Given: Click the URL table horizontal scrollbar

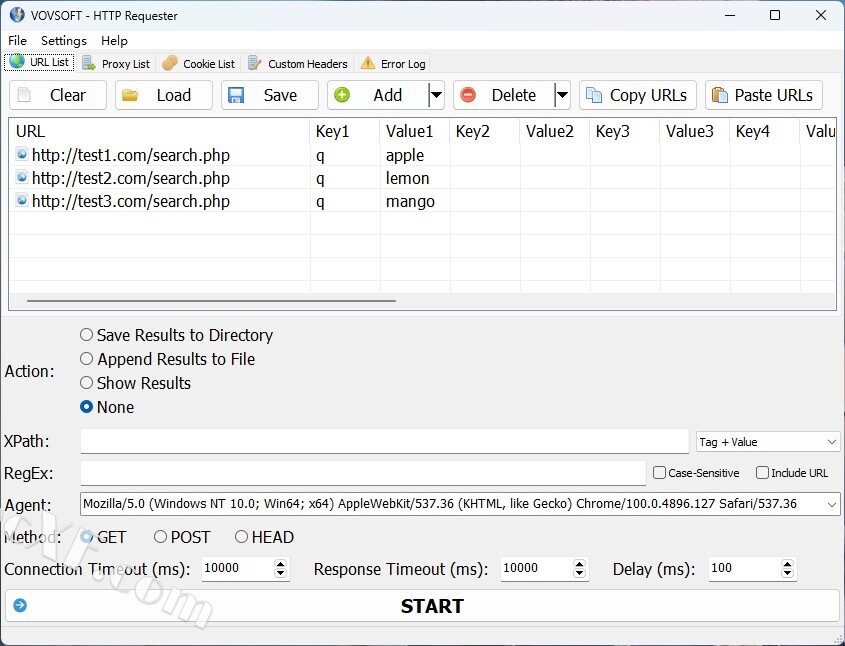Looking at the screenshot, I should (x=211, y=301).
